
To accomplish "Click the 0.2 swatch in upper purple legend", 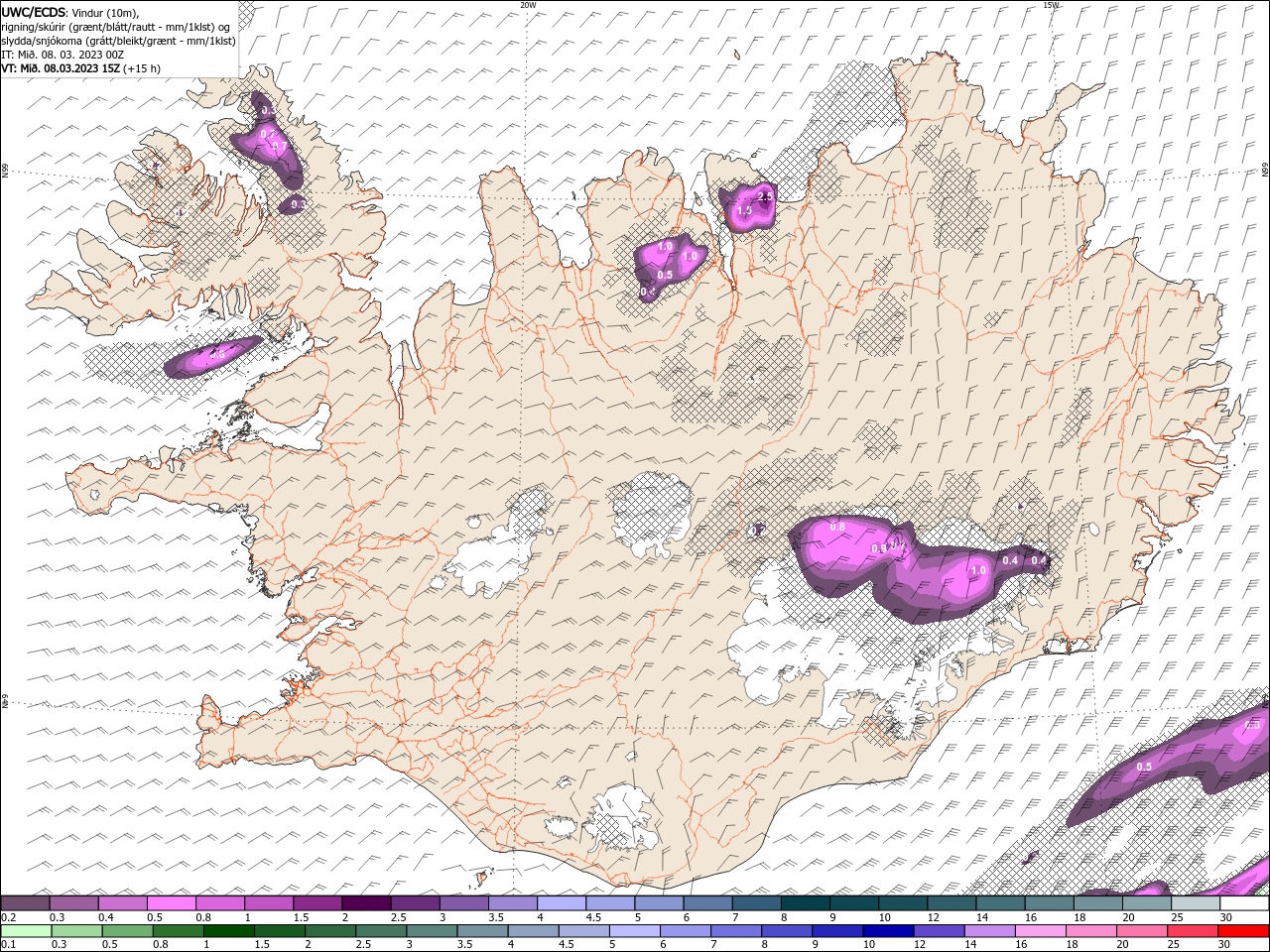I will coord(25,902).
